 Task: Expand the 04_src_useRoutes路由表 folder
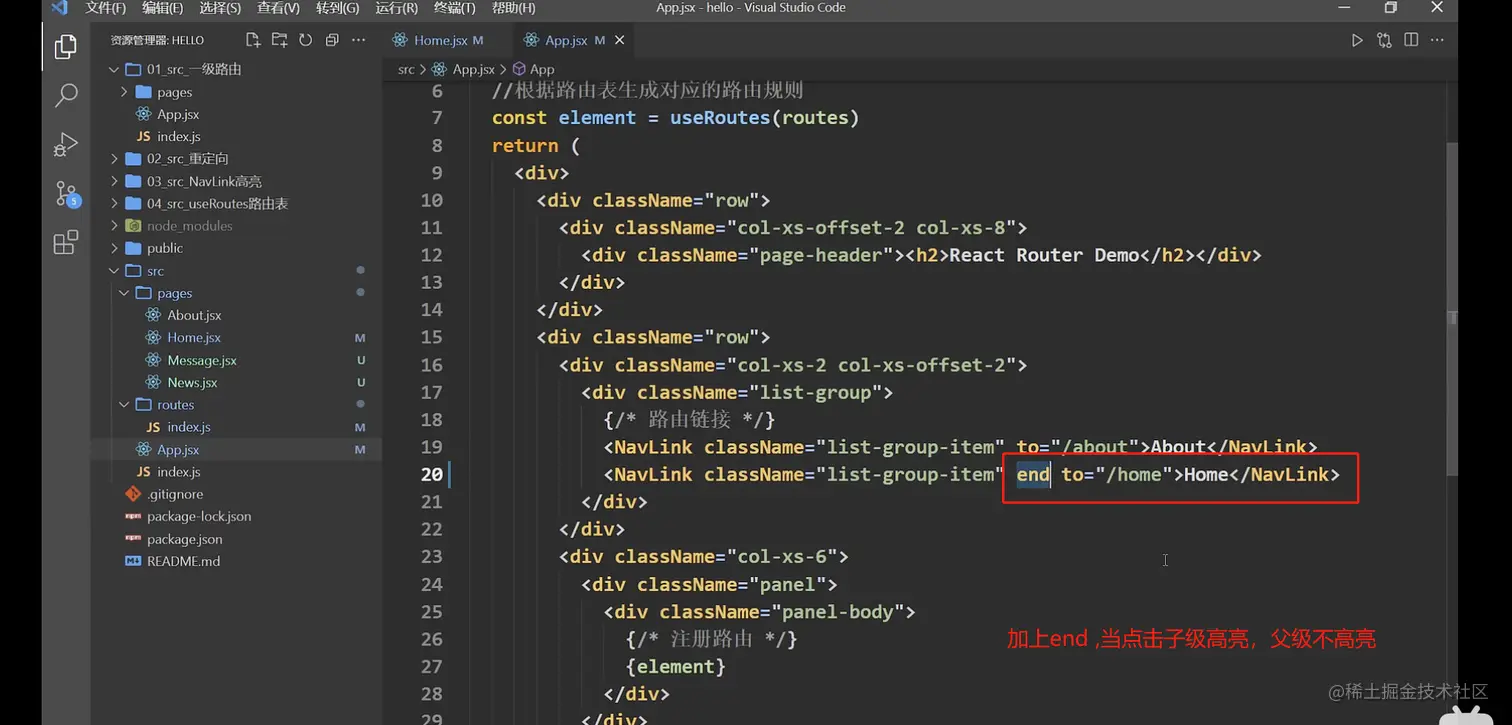pyautogui.click(x=113, y=203)
